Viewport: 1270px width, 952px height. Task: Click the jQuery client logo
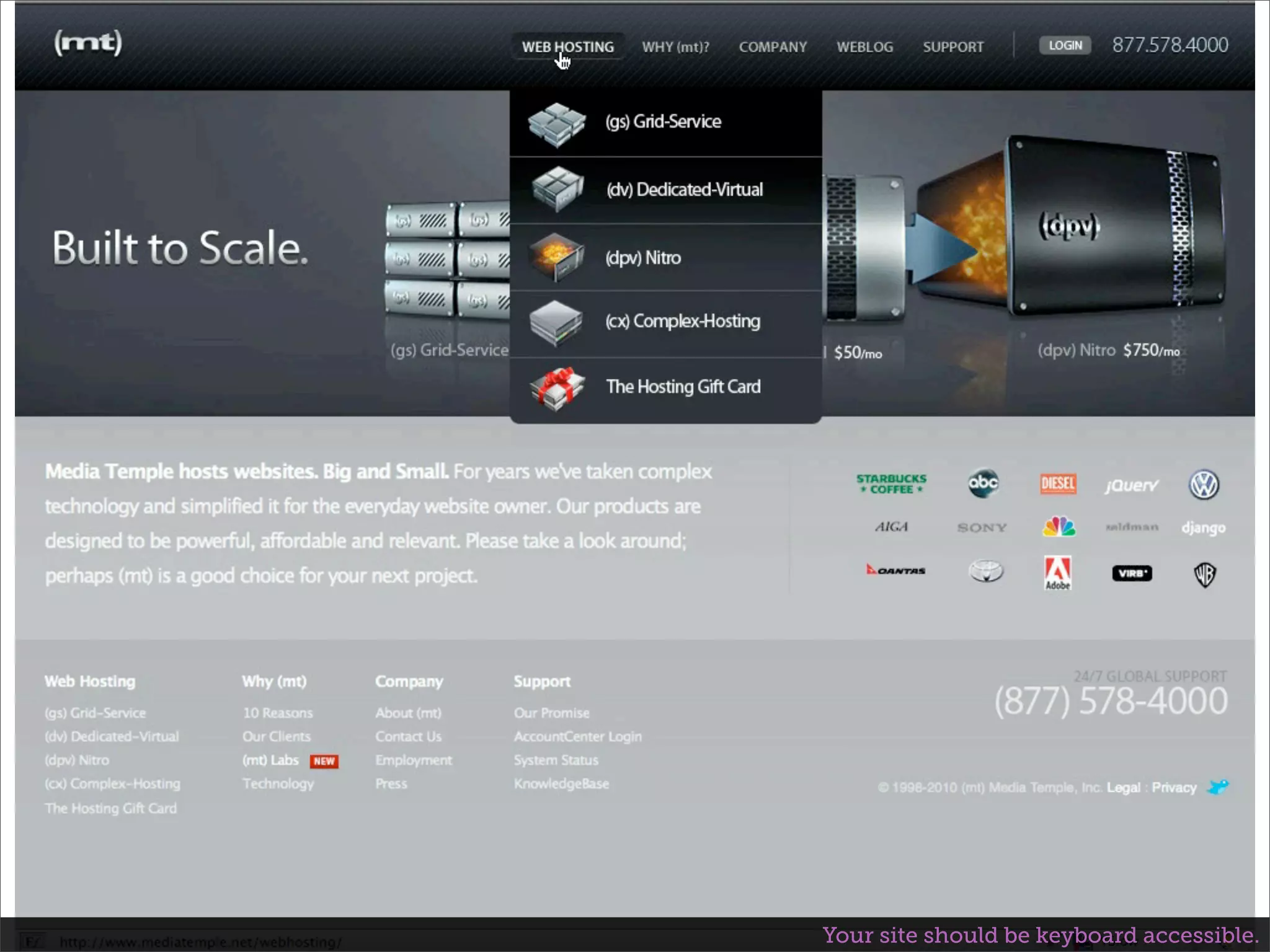(x=1131, y=485)
